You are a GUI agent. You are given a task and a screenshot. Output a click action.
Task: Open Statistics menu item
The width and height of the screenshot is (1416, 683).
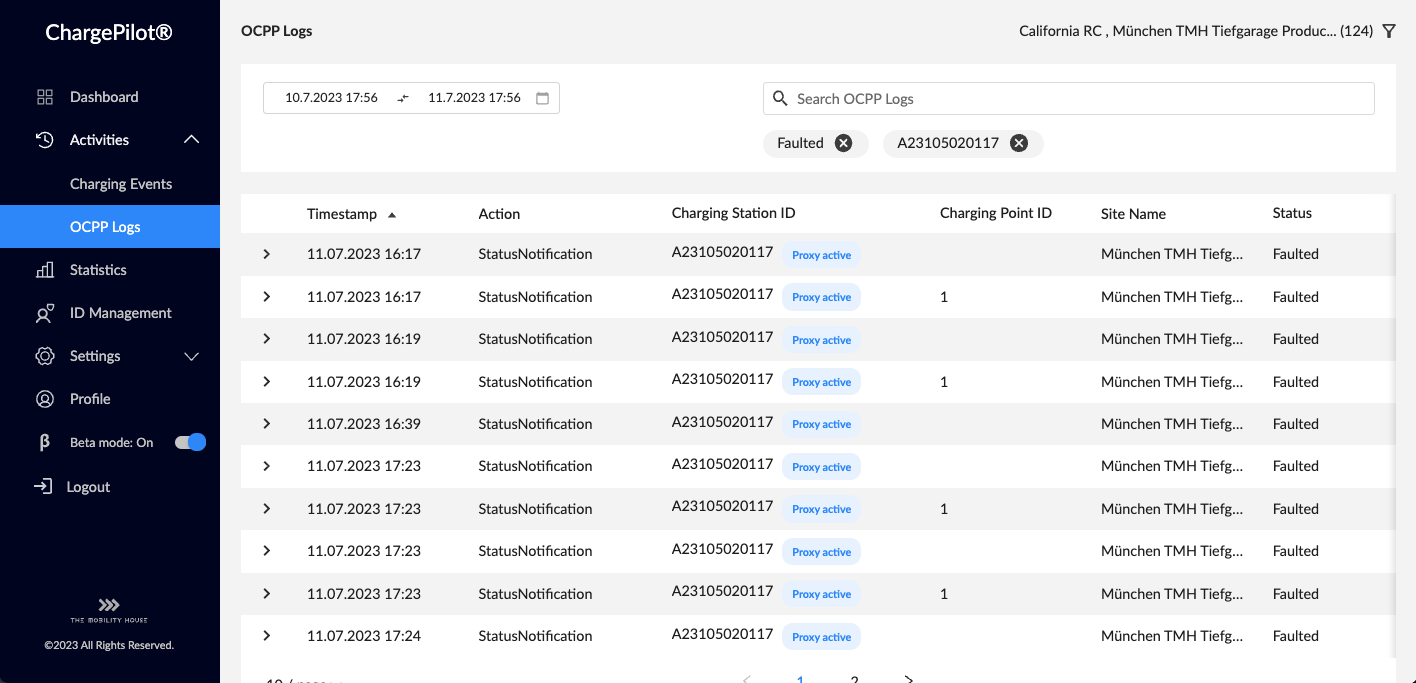[x=98, y=270]
